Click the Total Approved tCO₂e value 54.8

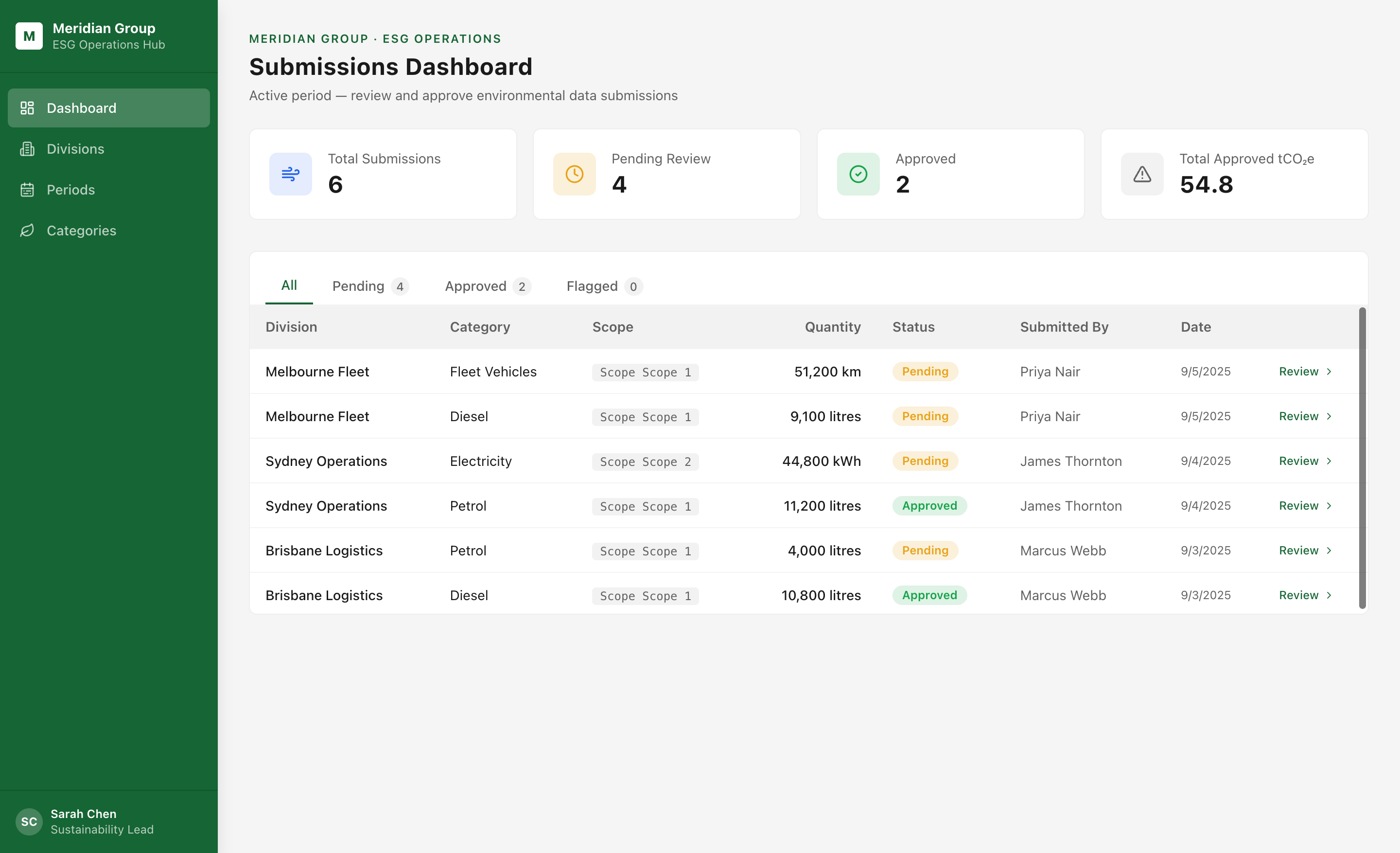1206,185
